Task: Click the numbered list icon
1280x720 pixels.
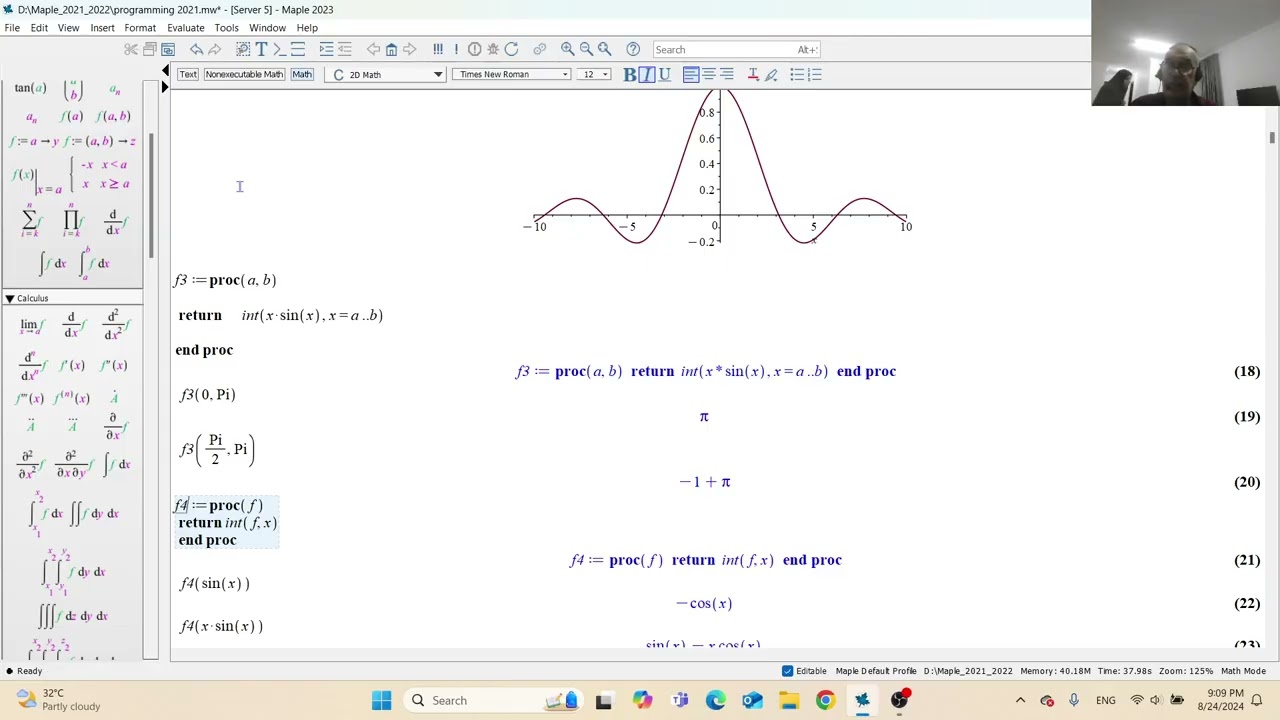Action: 815,74
